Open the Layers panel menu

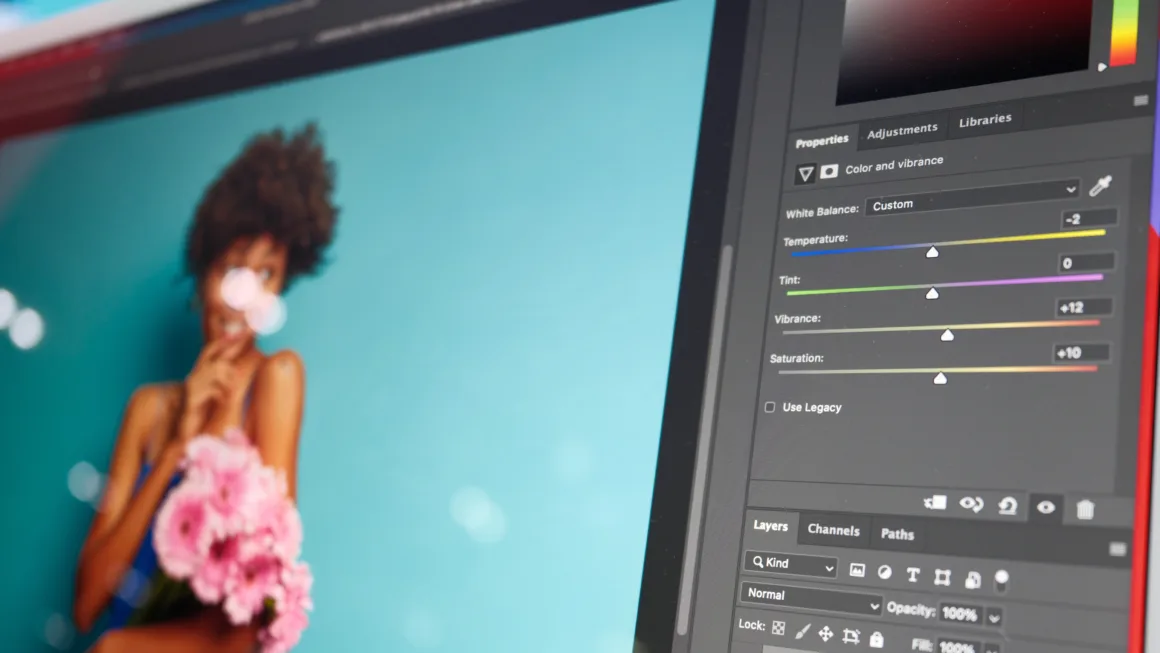click(x=1117, y=548)
